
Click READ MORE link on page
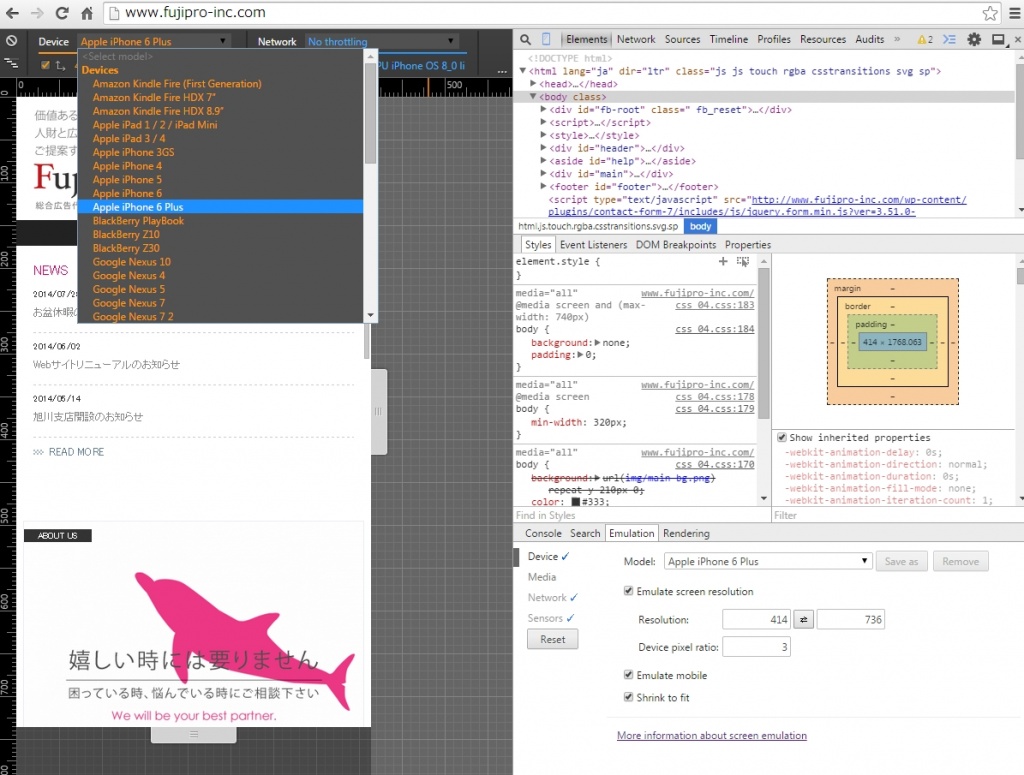click(76, 452)
